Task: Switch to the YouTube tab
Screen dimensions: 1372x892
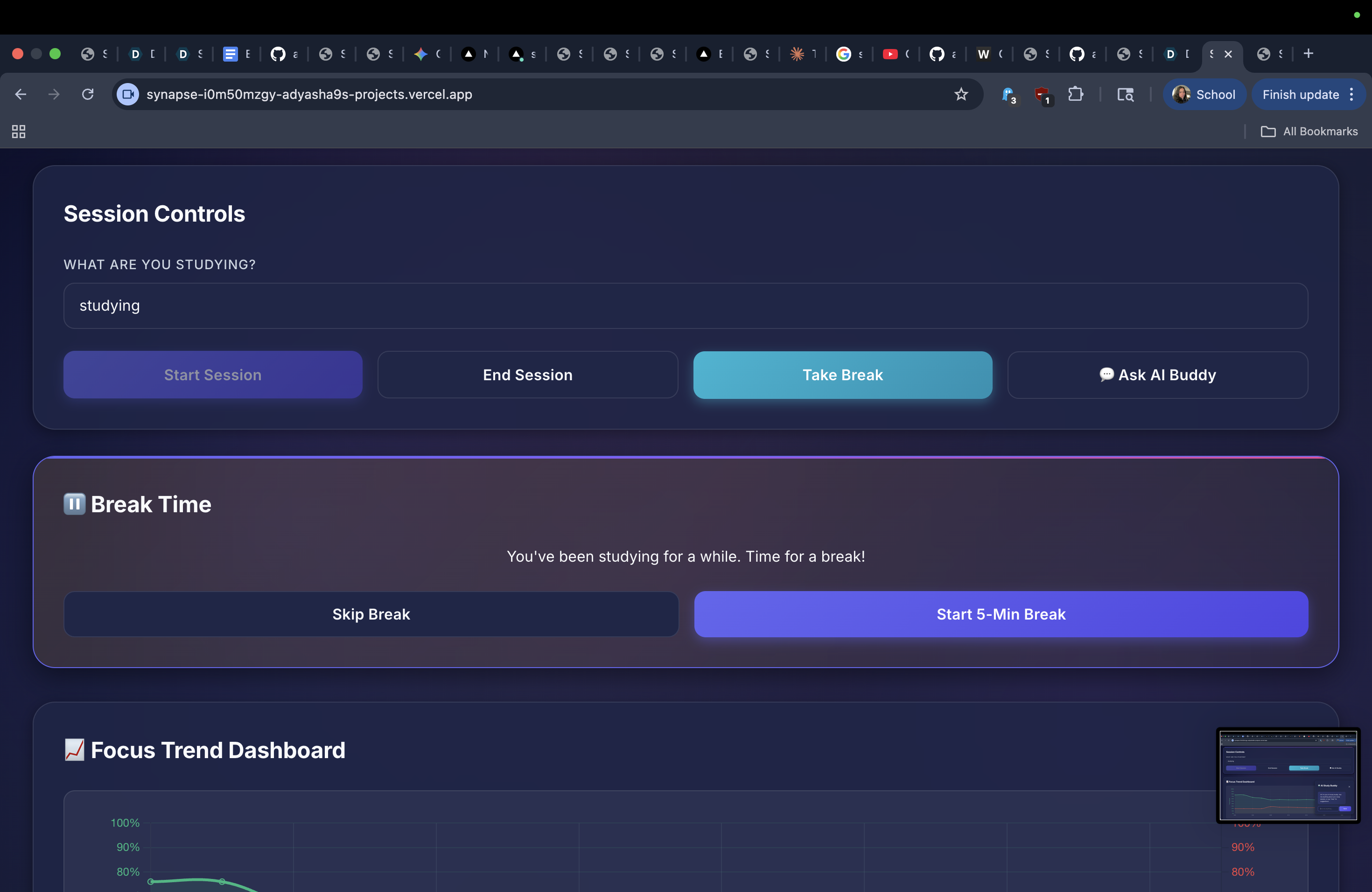Action: [890, 54]
